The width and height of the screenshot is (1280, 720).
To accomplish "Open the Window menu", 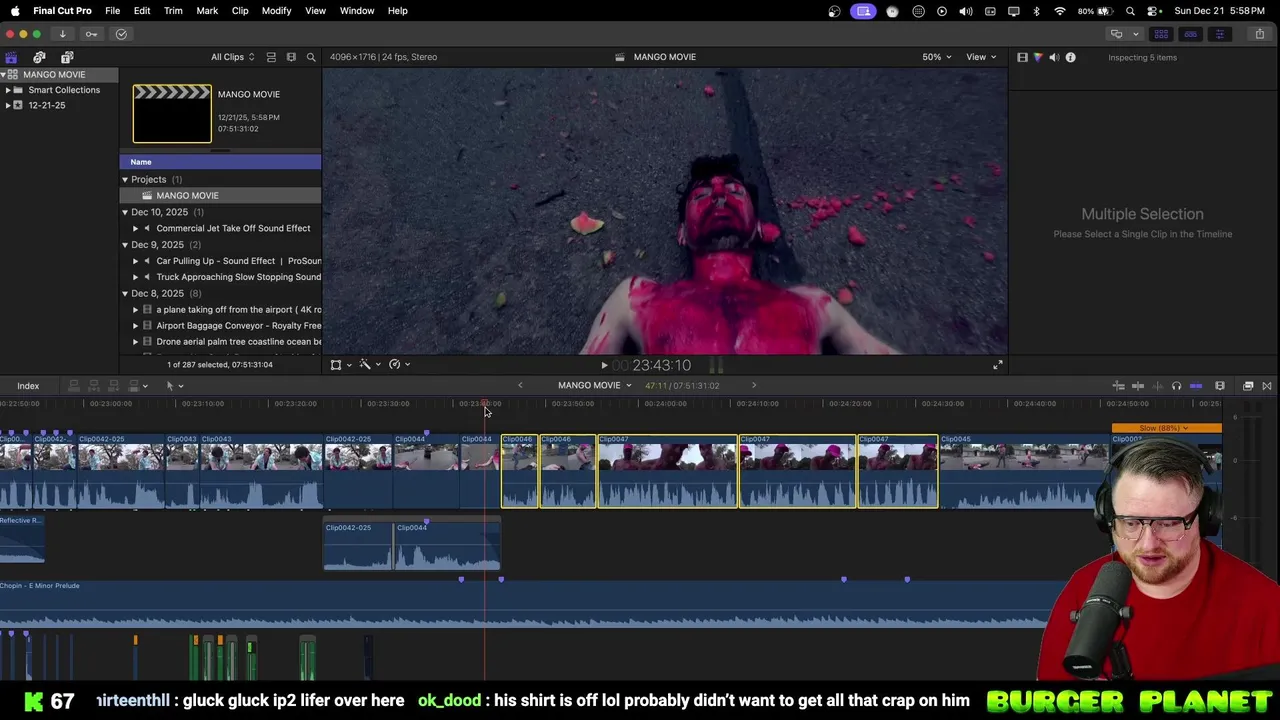I will click(357, 10).
